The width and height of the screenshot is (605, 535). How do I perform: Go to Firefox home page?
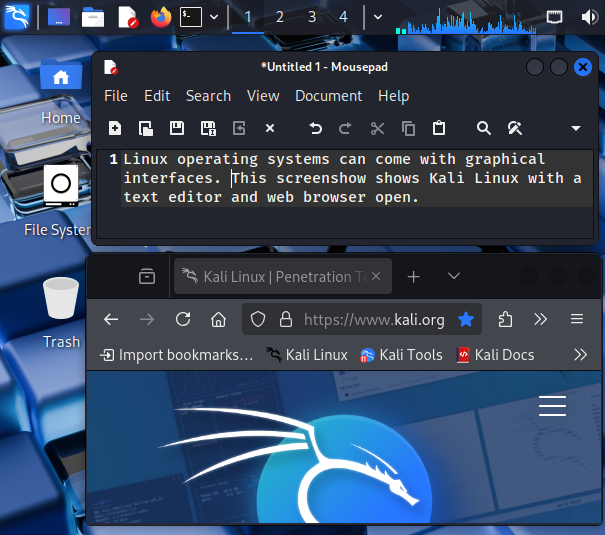[218, 319]
